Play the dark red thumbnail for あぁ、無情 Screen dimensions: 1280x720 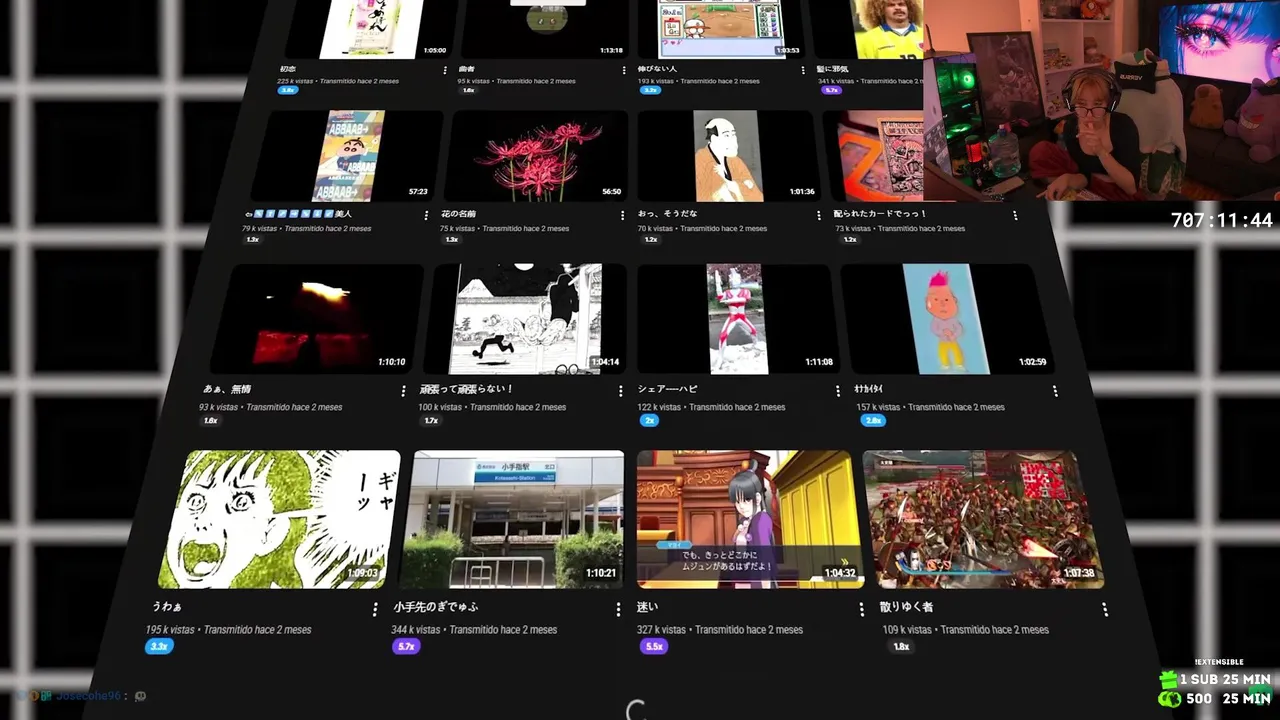tap(314, 318)
